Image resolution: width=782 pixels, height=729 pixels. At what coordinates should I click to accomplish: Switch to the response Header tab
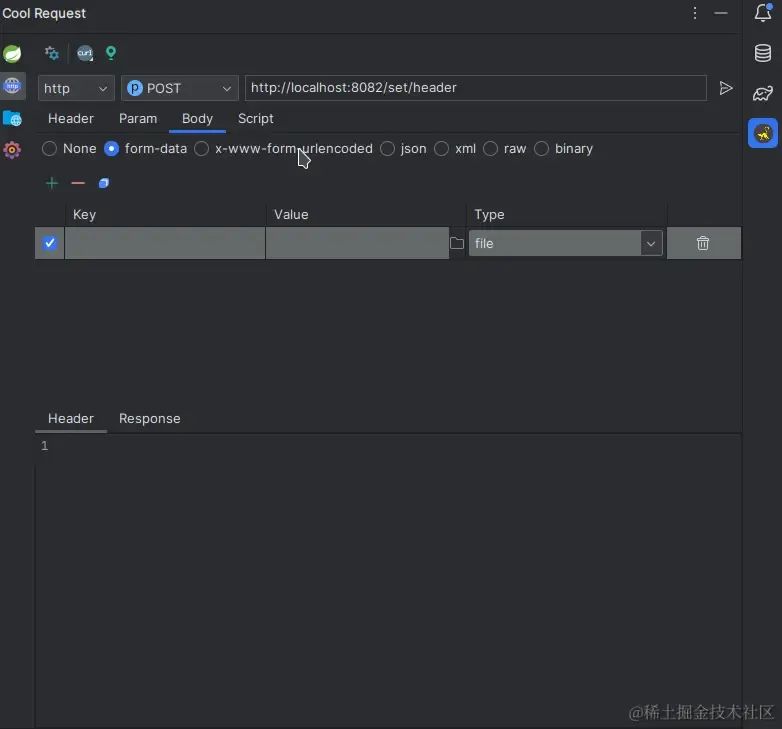pos(71,418)
